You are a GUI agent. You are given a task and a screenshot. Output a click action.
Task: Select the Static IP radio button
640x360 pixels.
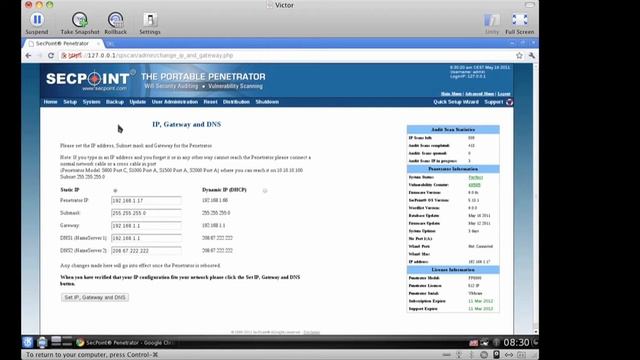point(115,191)
